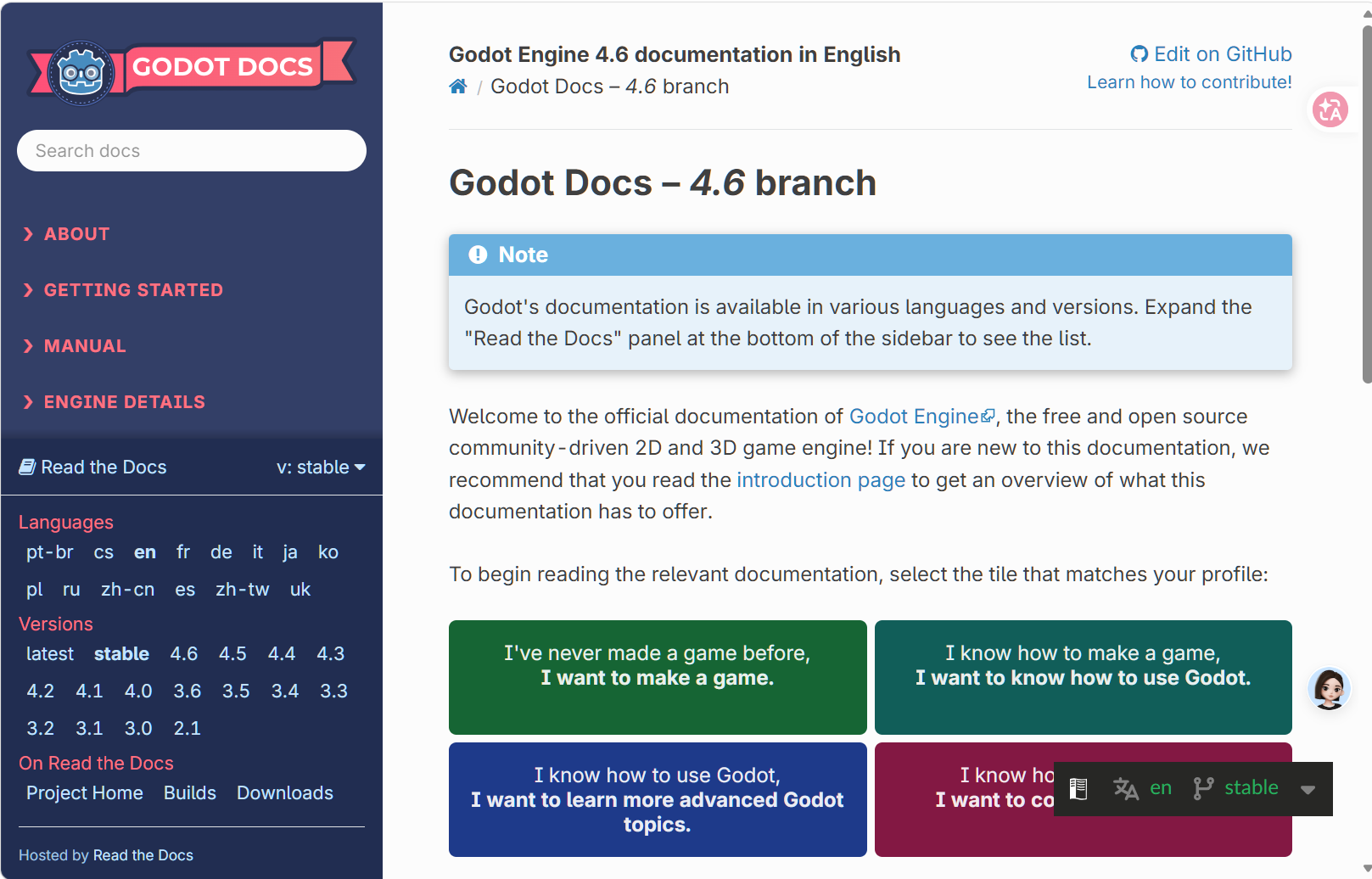The width and height of the screenshot is (1372, 879).
Task: Switch docs to version 3.1
Action: tap(89, 729)
